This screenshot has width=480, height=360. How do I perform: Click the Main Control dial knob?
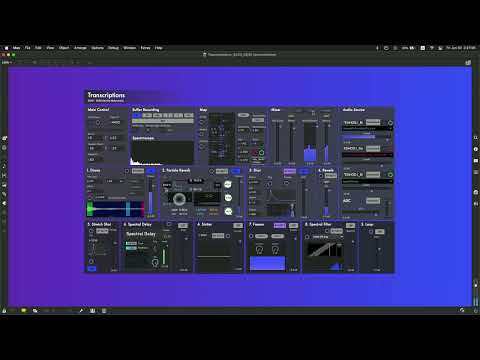click(x=98, y=123)
